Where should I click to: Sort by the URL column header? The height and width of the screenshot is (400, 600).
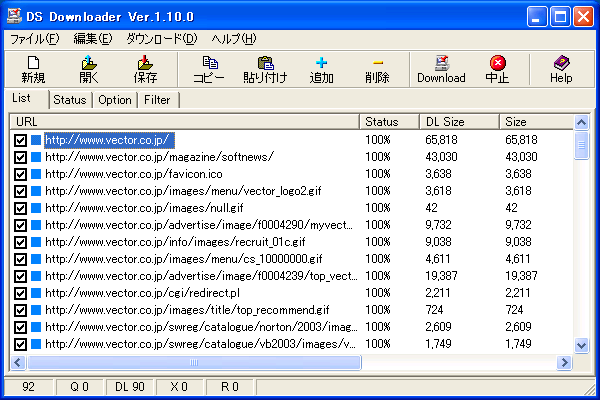click(184, 122)
